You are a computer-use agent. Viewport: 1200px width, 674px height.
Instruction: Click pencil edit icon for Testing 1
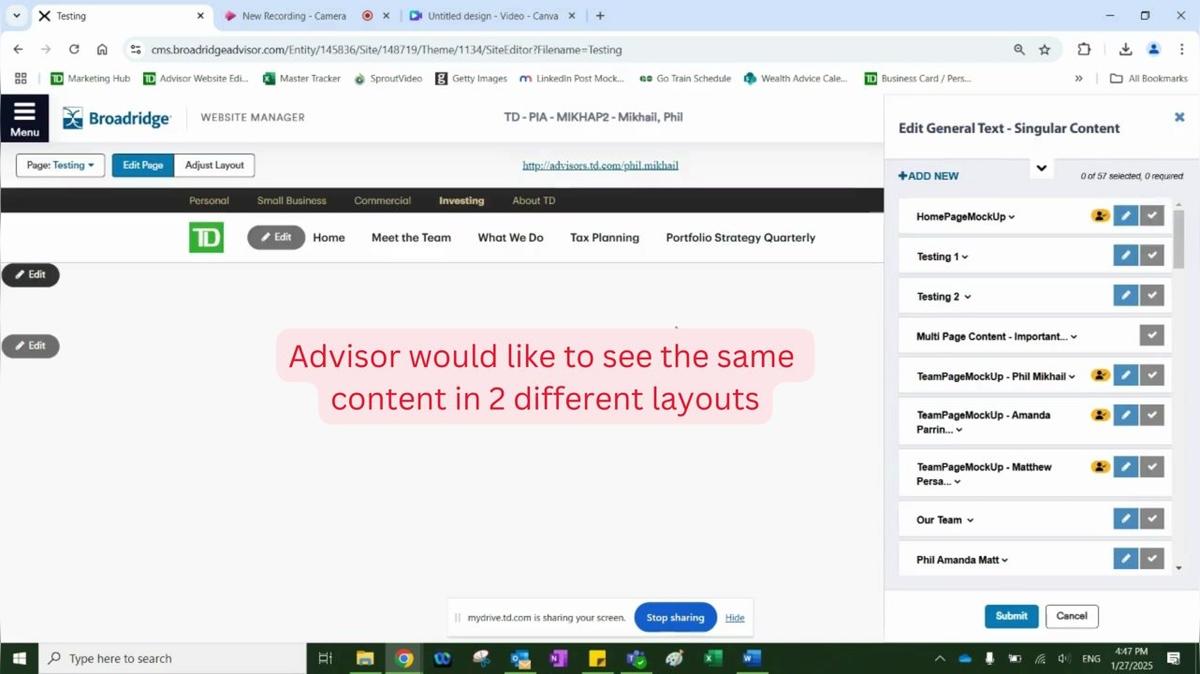point(1125,256)
